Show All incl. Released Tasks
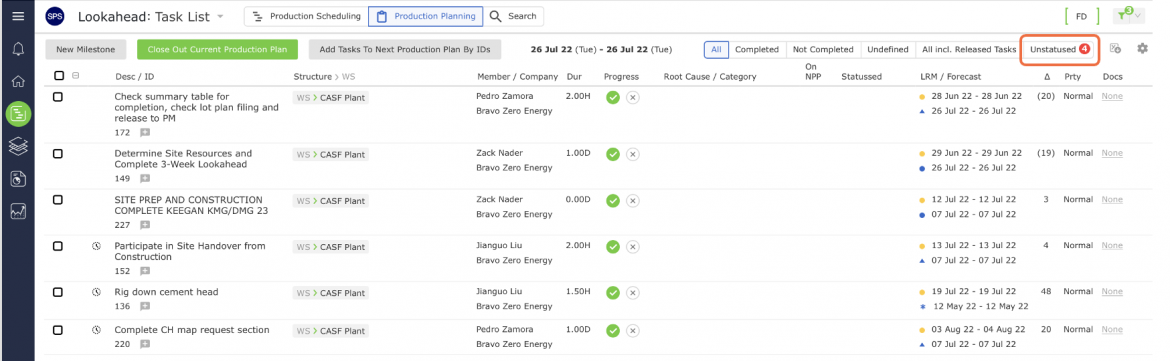 tap(969, 49)
